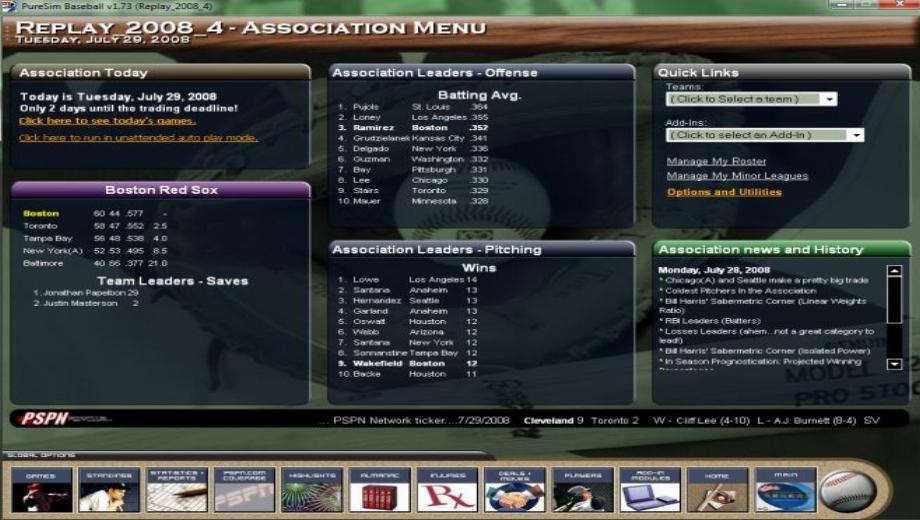Open the Highlights fireworks icon
This screenshot has height=520, width=920.
click(312, 489)
